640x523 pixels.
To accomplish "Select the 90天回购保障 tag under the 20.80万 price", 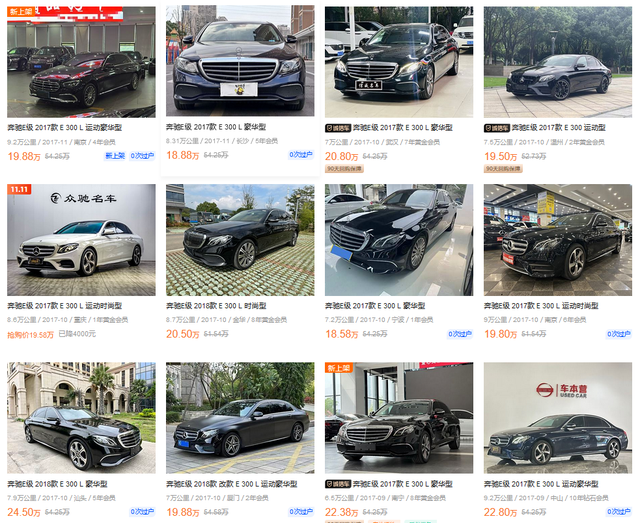I will (x=344, y=169).
